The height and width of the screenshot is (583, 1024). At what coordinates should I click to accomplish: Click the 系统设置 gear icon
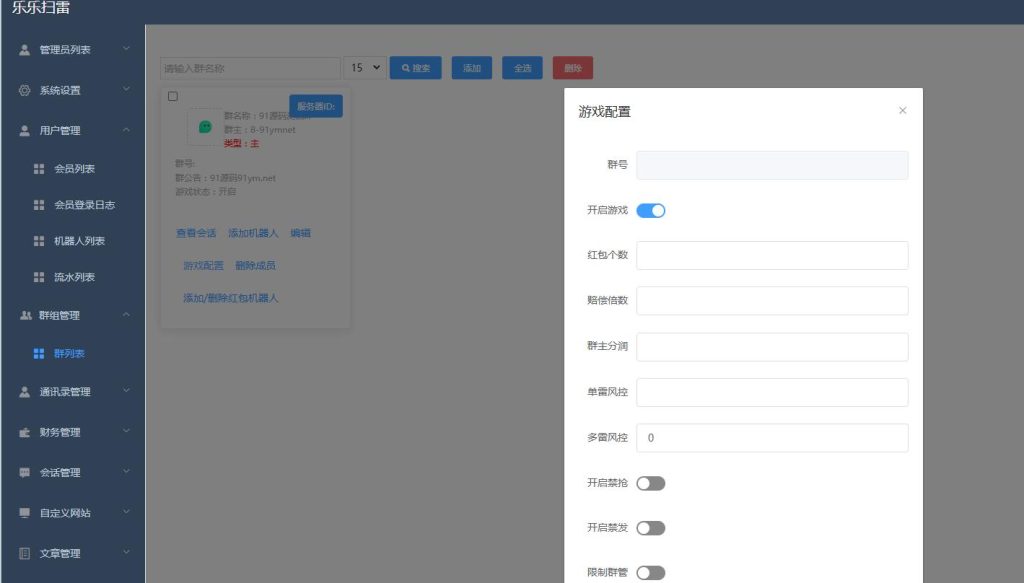coord(22,88)
